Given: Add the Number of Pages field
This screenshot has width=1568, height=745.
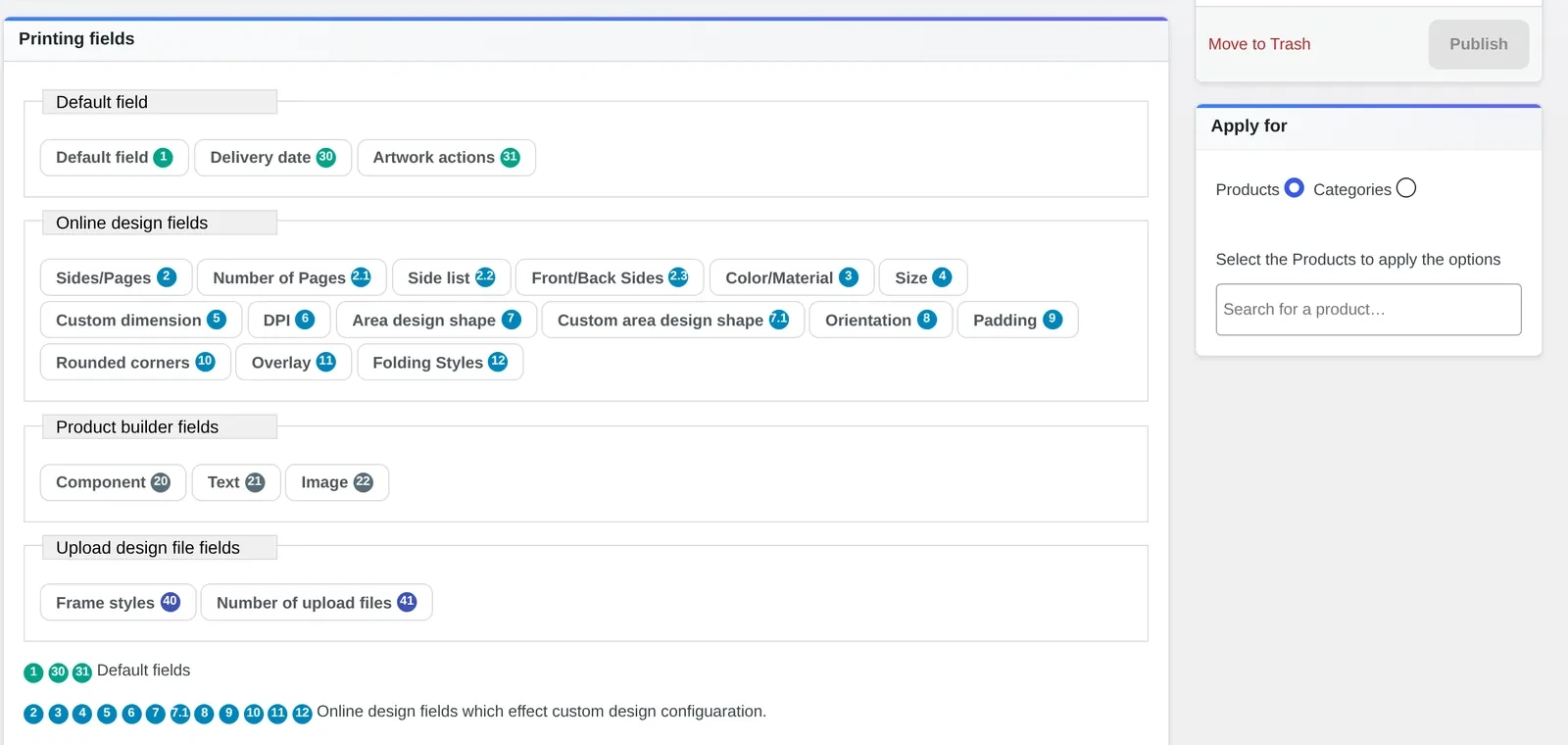Looking at the screenshot, I should [x=291, y=277].
